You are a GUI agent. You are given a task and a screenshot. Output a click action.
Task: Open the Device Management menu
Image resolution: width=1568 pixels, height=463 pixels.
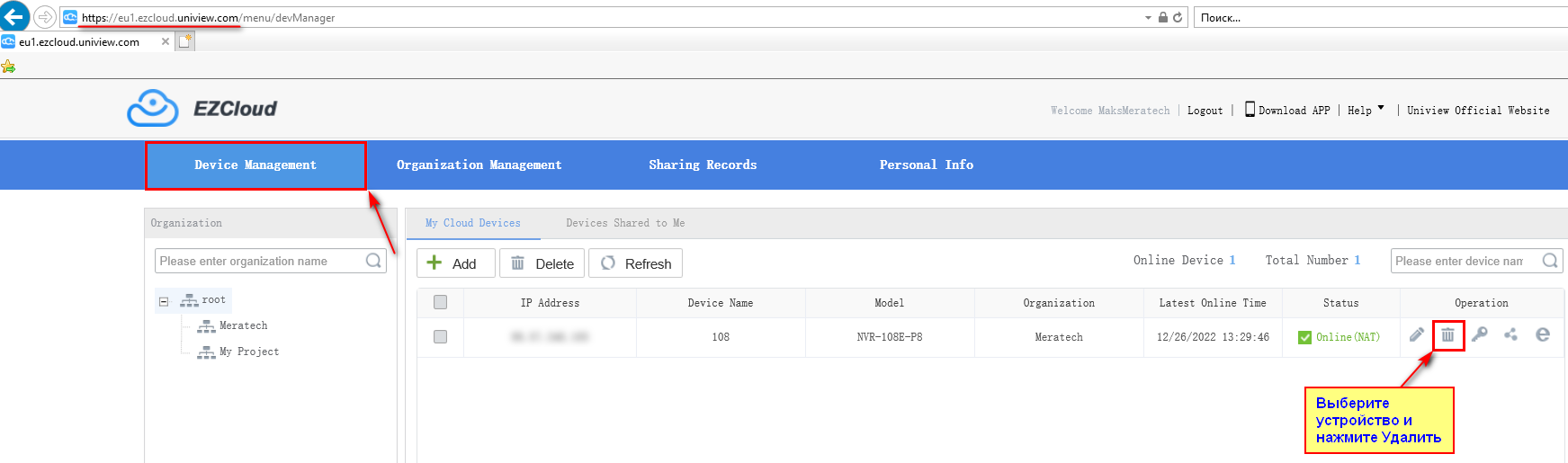point(255,165)
